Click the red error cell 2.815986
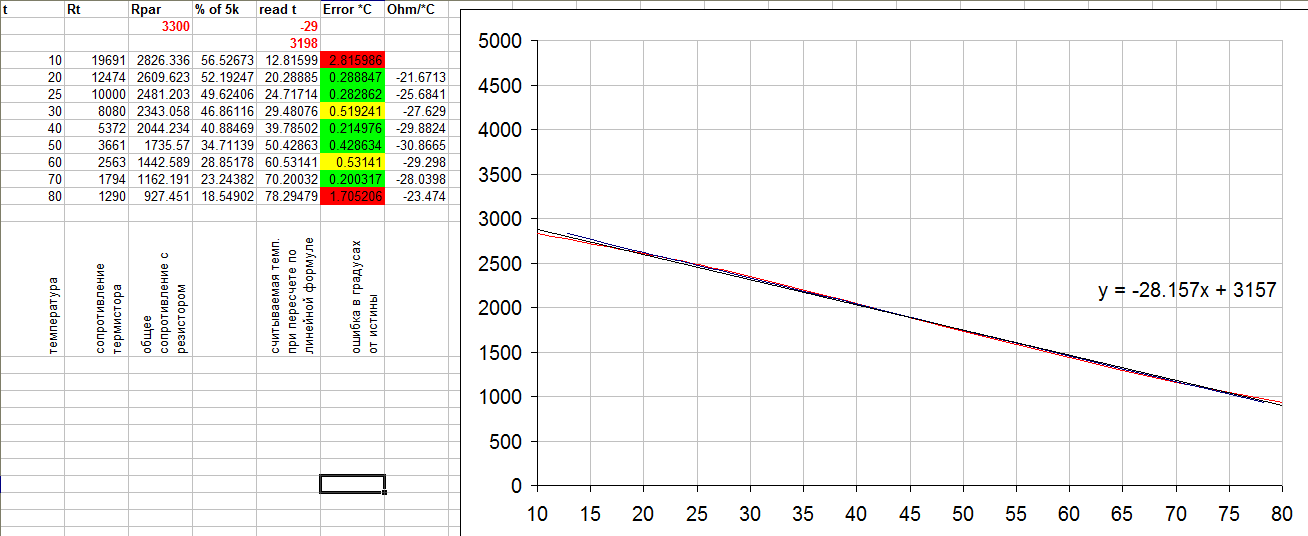The height and width of the screenshot is (536, 1308). coord(353,60)
